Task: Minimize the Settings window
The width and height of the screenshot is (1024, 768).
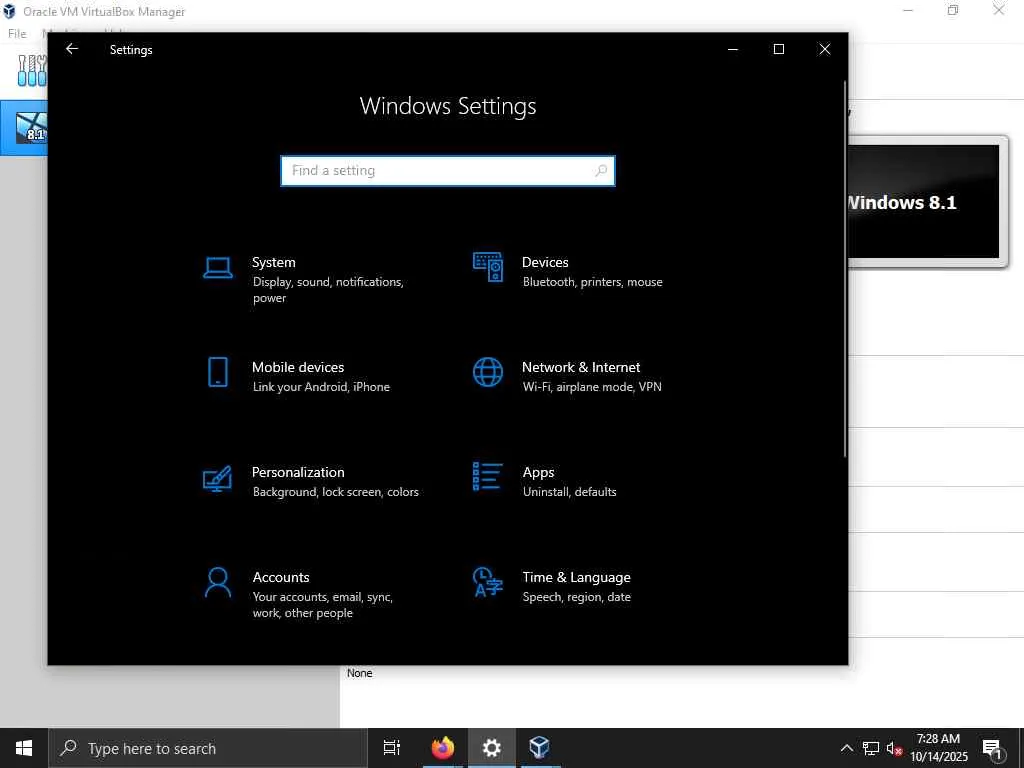Action: (x=733, y=49)
